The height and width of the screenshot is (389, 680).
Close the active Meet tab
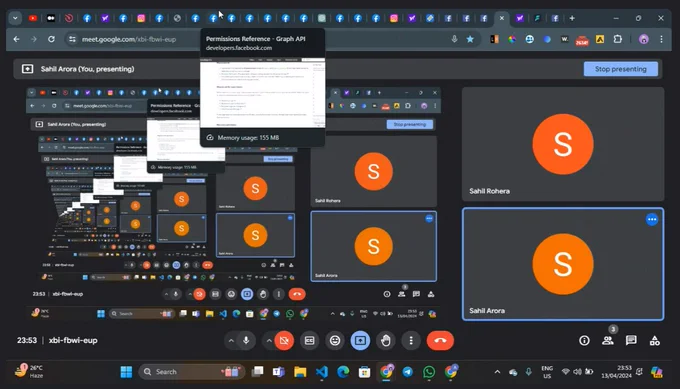click(x=502, y=18)
